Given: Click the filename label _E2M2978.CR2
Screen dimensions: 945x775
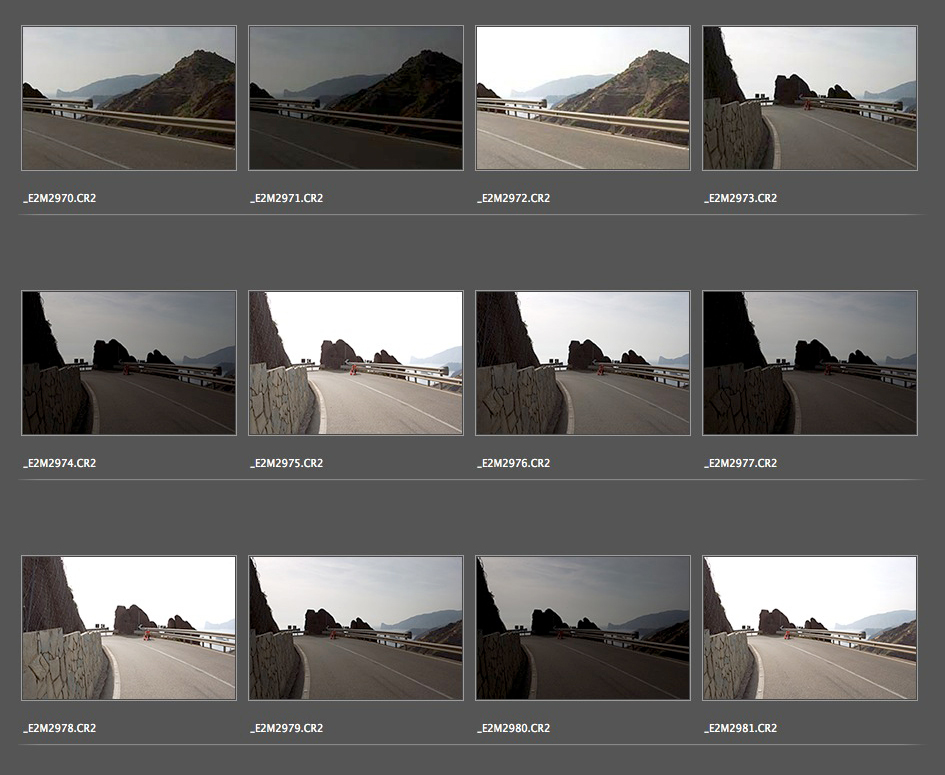Looking at the screenshot, I should [59, 728].
